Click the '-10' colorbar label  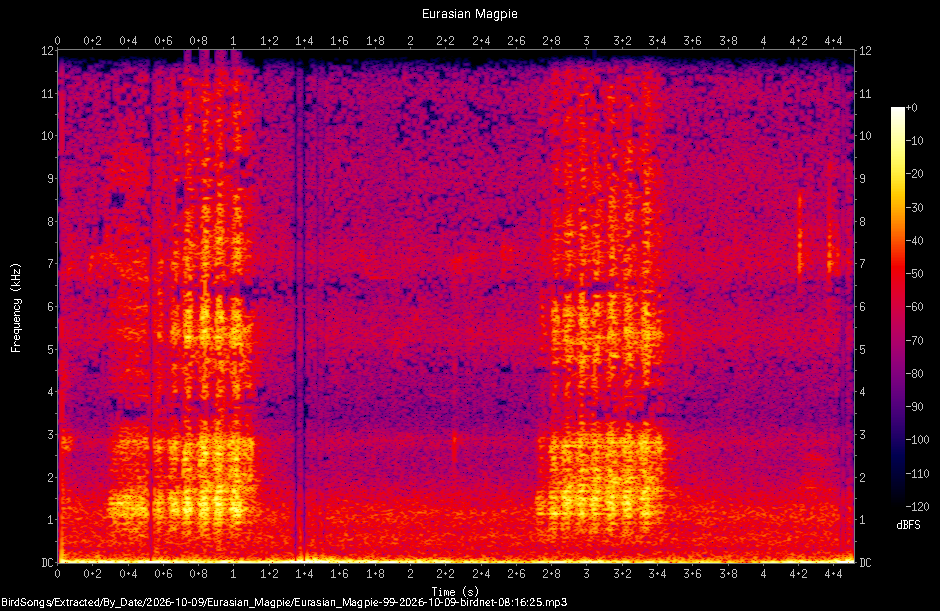pyautogui.click(x=915, y=141)
